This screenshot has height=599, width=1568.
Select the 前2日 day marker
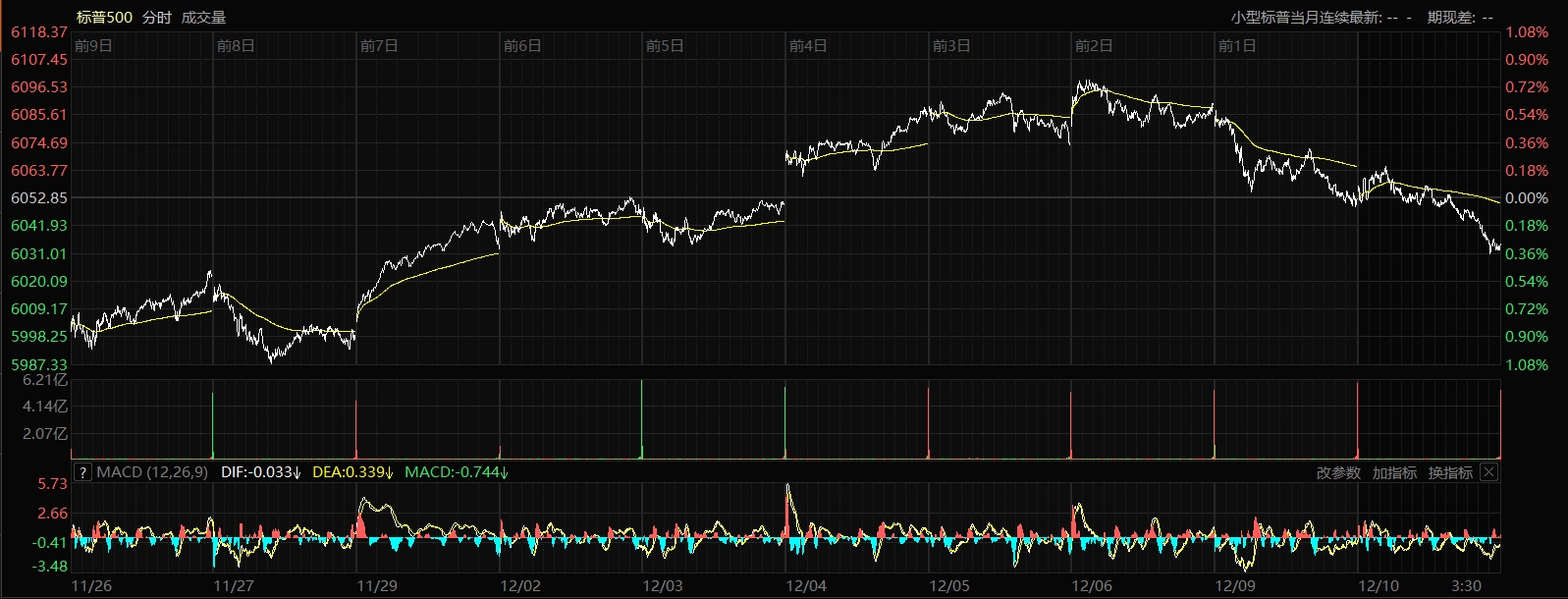[x=1094, y=46]
